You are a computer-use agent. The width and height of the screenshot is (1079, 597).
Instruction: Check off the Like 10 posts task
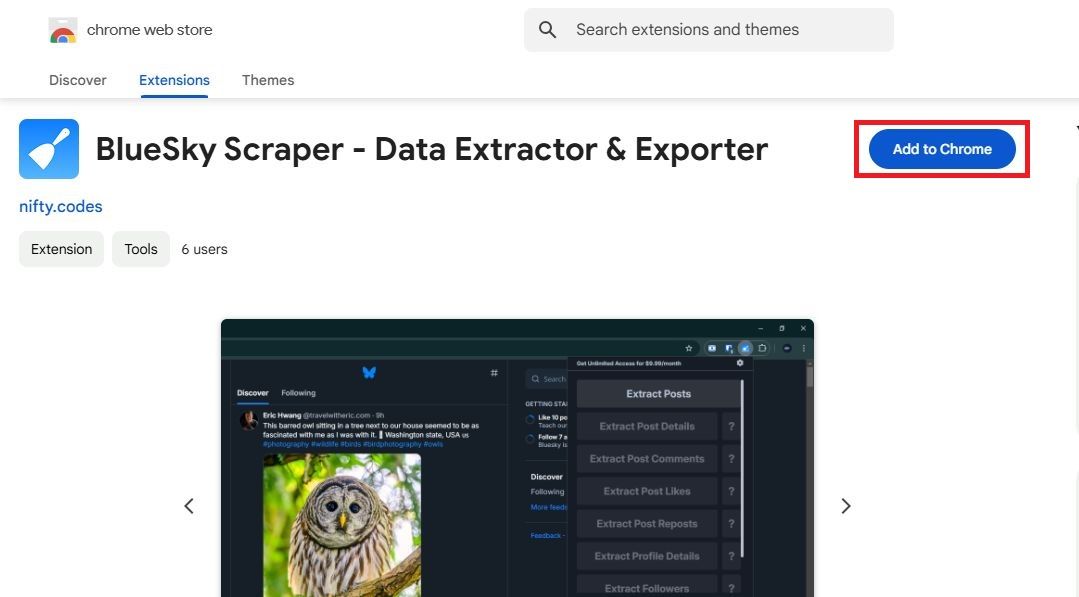pos(529,418)
